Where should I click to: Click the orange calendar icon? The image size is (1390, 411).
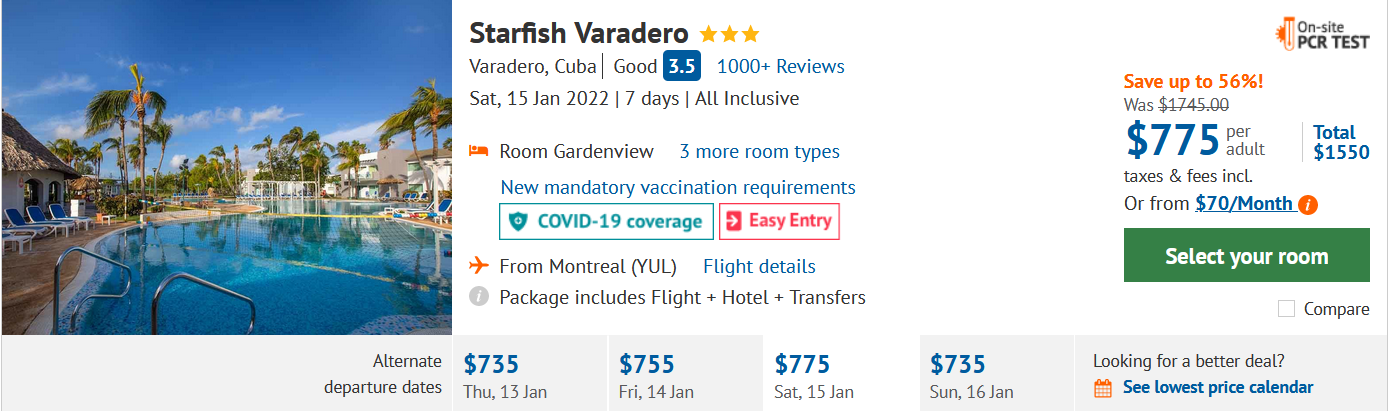coord(1103,388)
